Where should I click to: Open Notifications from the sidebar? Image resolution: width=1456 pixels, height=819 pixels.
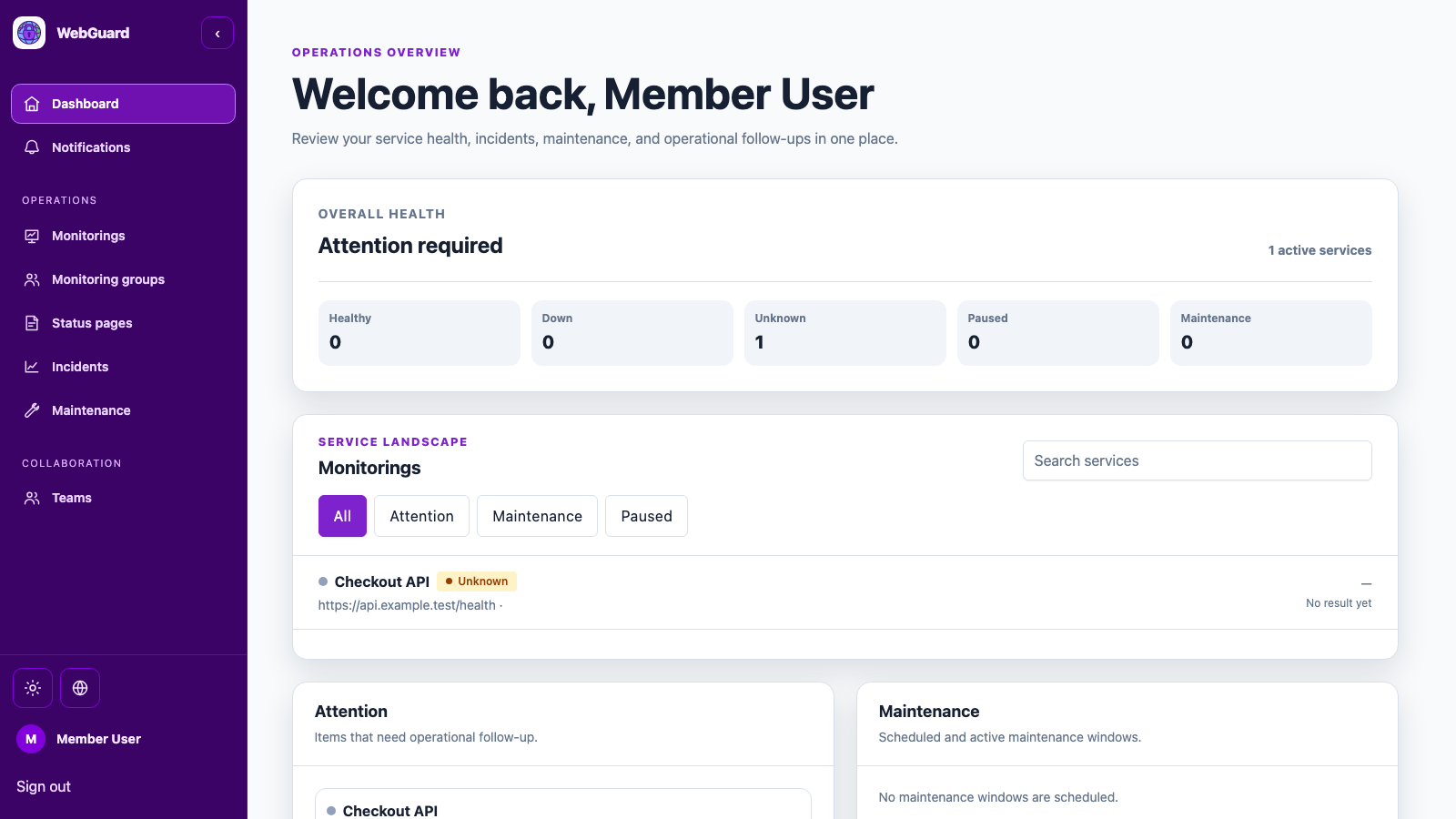pyautogui.click(x=123, y=147)
